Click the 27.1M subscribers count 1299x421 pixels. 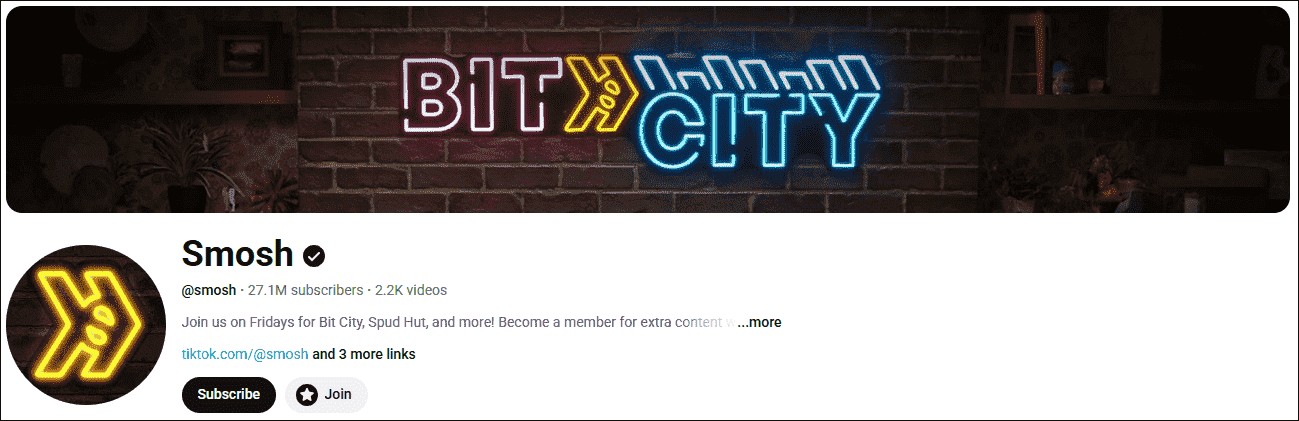306,290
